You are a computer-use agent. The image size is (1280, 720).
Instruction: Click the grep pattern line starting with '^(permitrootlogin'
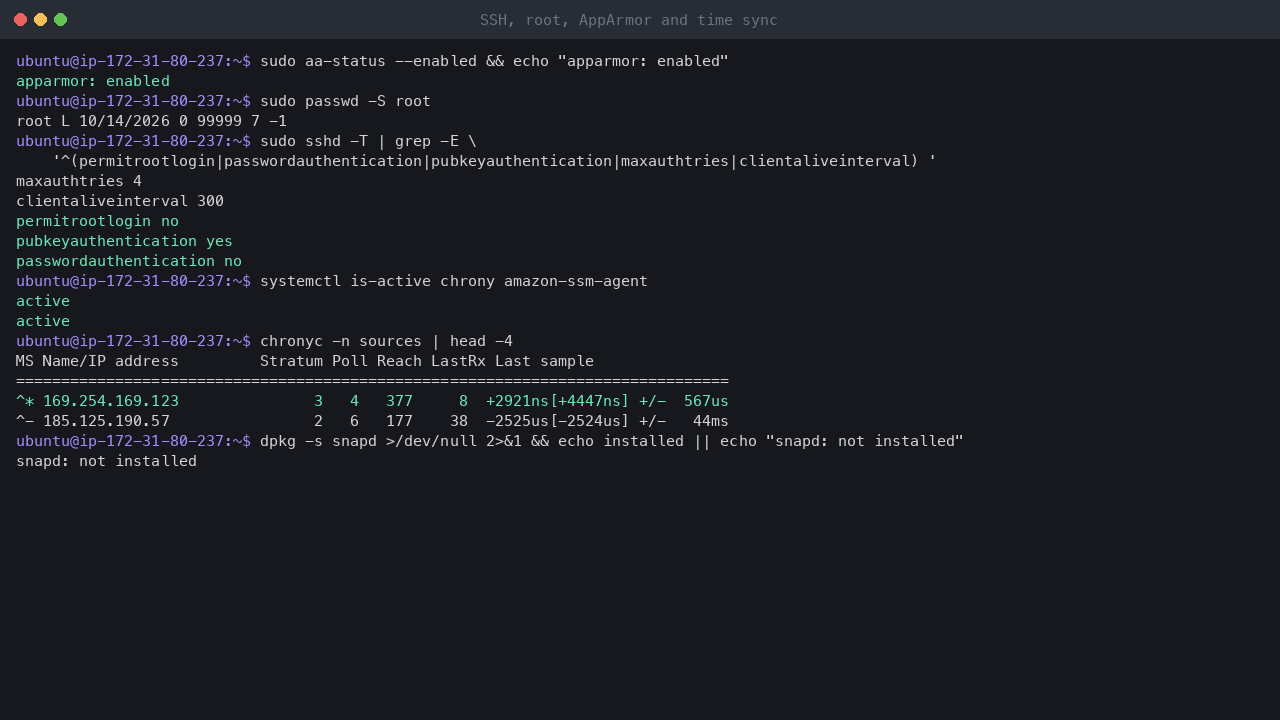pyautogui.click(x=494, y=161)
